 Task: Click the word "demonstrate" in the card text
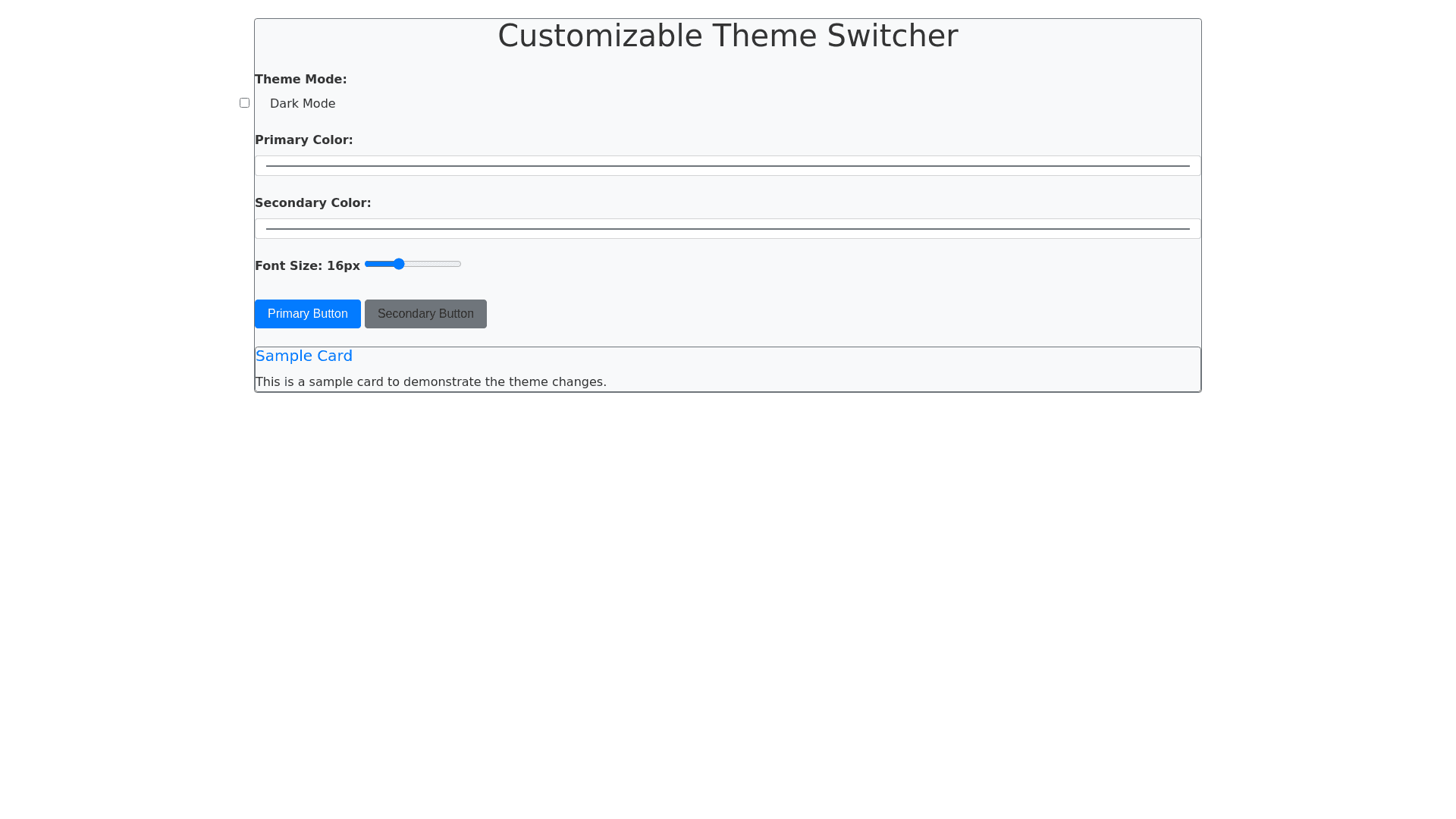(x=442, y=382)
